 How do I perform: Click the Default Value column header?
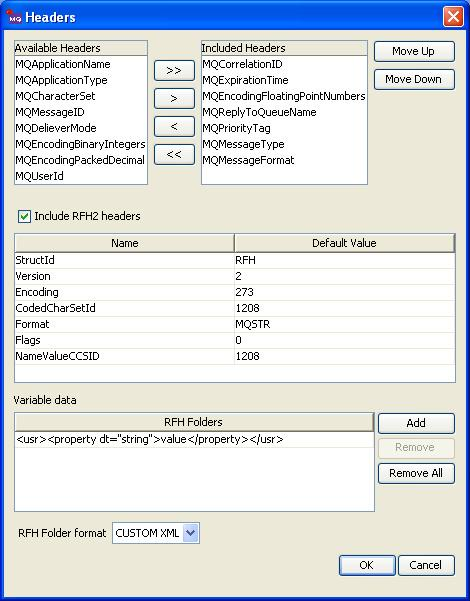tap(344, 243)
